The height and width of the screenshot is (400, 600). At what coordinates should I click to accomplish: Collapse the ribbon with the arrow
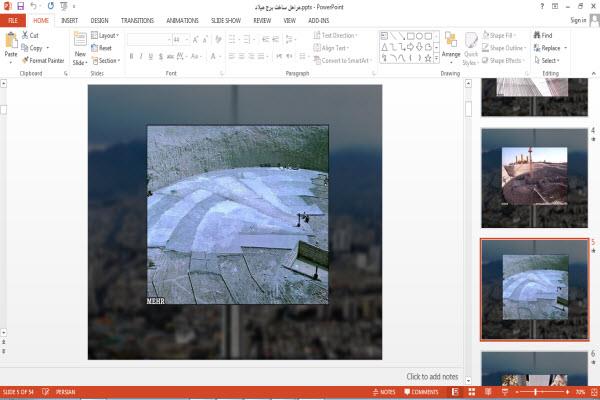[x=593, y=73]
